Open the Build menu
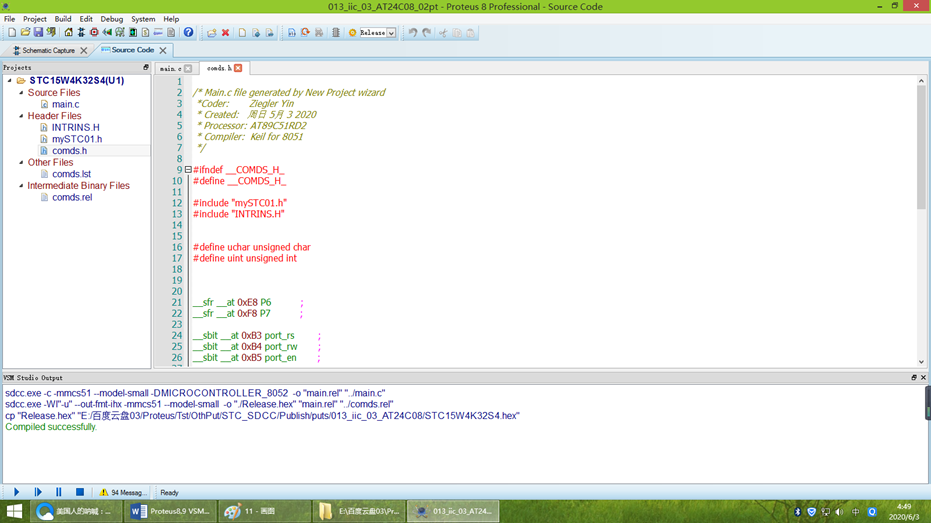Viewport: 931px width, 524px height. pos(63,19)
